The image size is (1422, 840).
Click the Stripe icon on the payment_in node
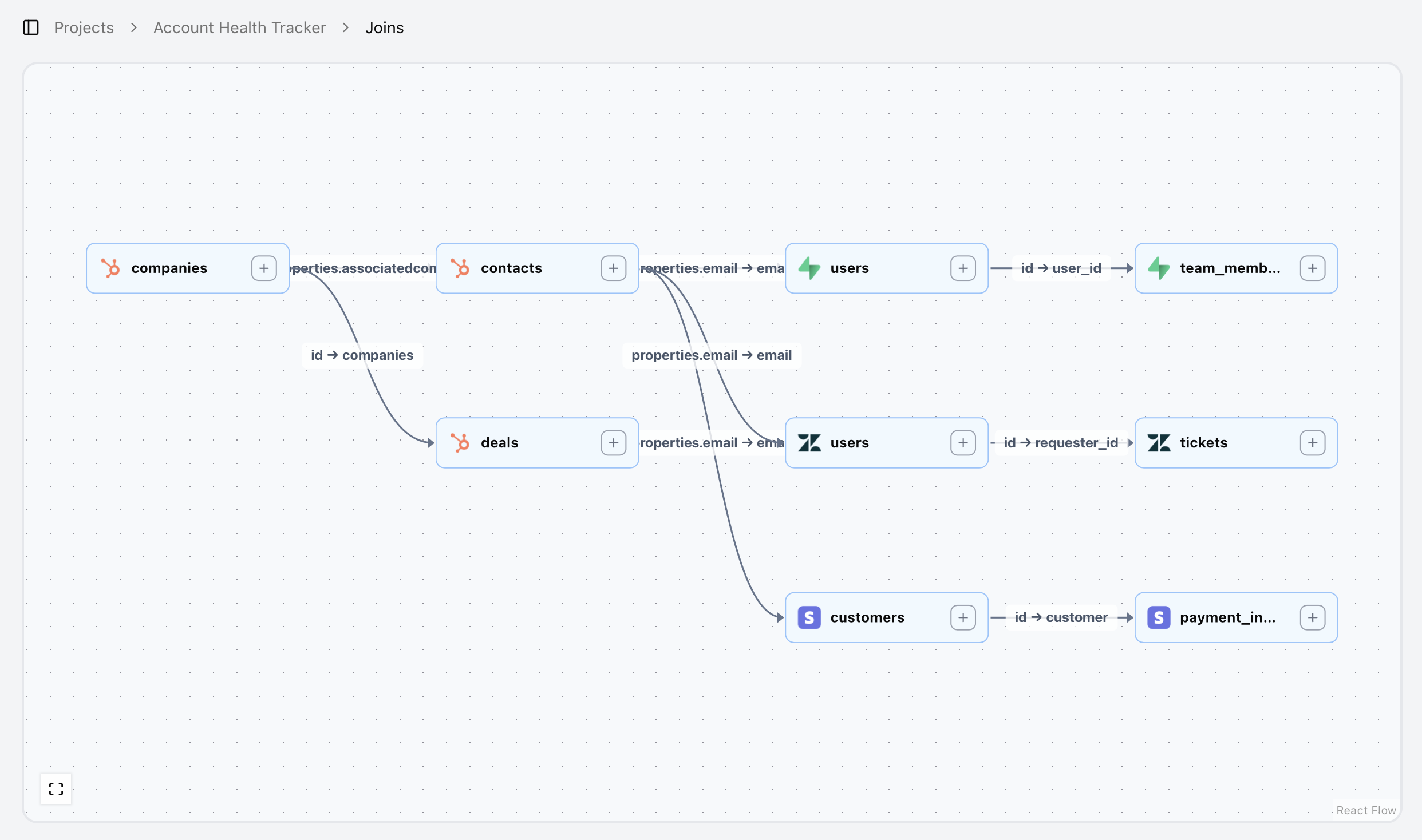coord(1159,617)
